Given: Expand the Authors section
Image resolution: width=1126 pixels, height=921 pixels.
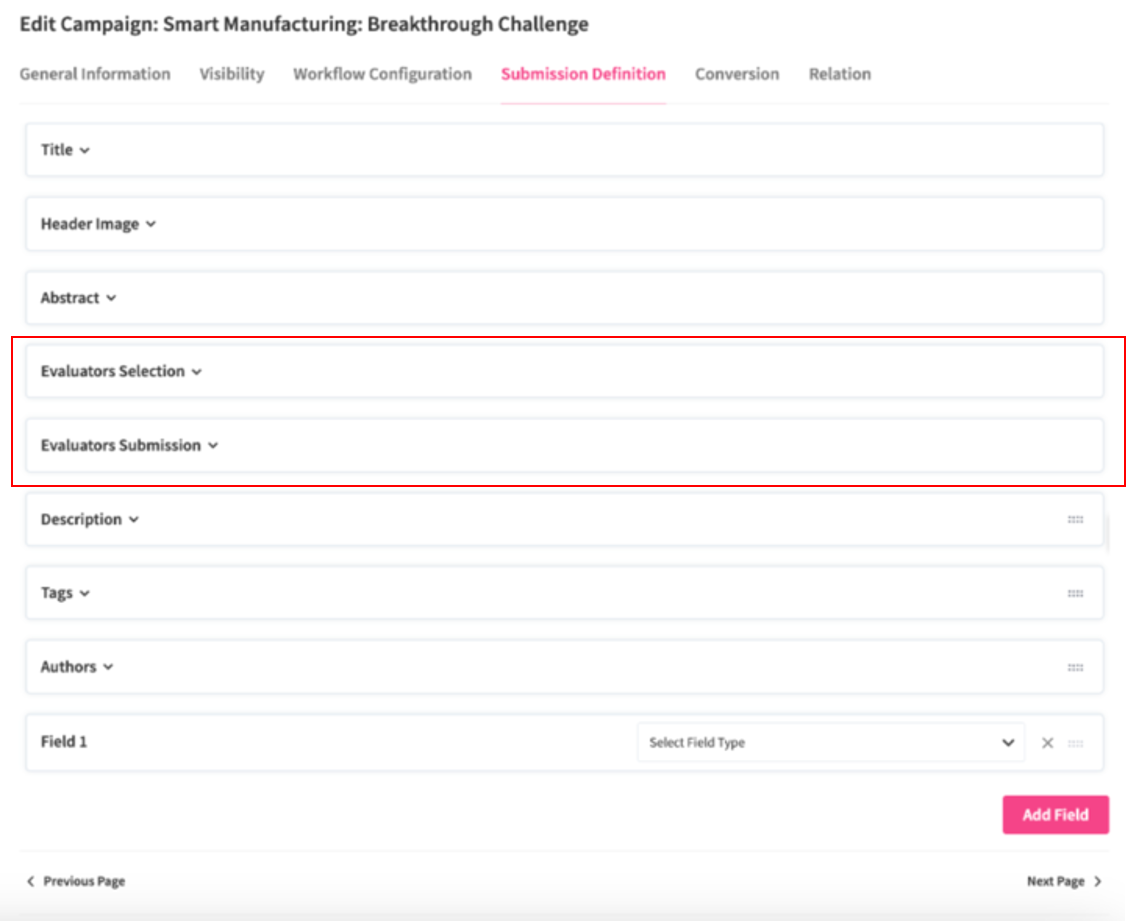Looking at the screenshot, I should [x=77, y=667].
